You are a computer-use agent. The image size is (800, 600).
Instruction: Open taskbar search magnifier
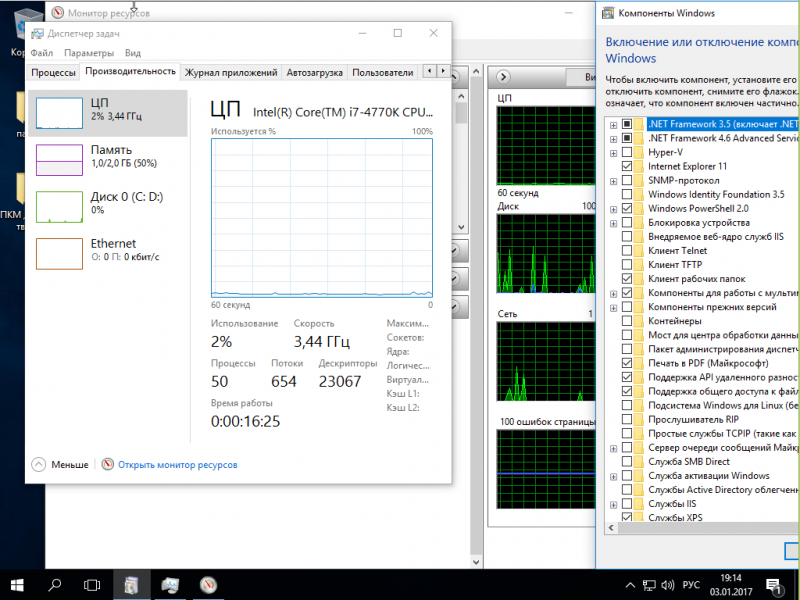(55, 585)
